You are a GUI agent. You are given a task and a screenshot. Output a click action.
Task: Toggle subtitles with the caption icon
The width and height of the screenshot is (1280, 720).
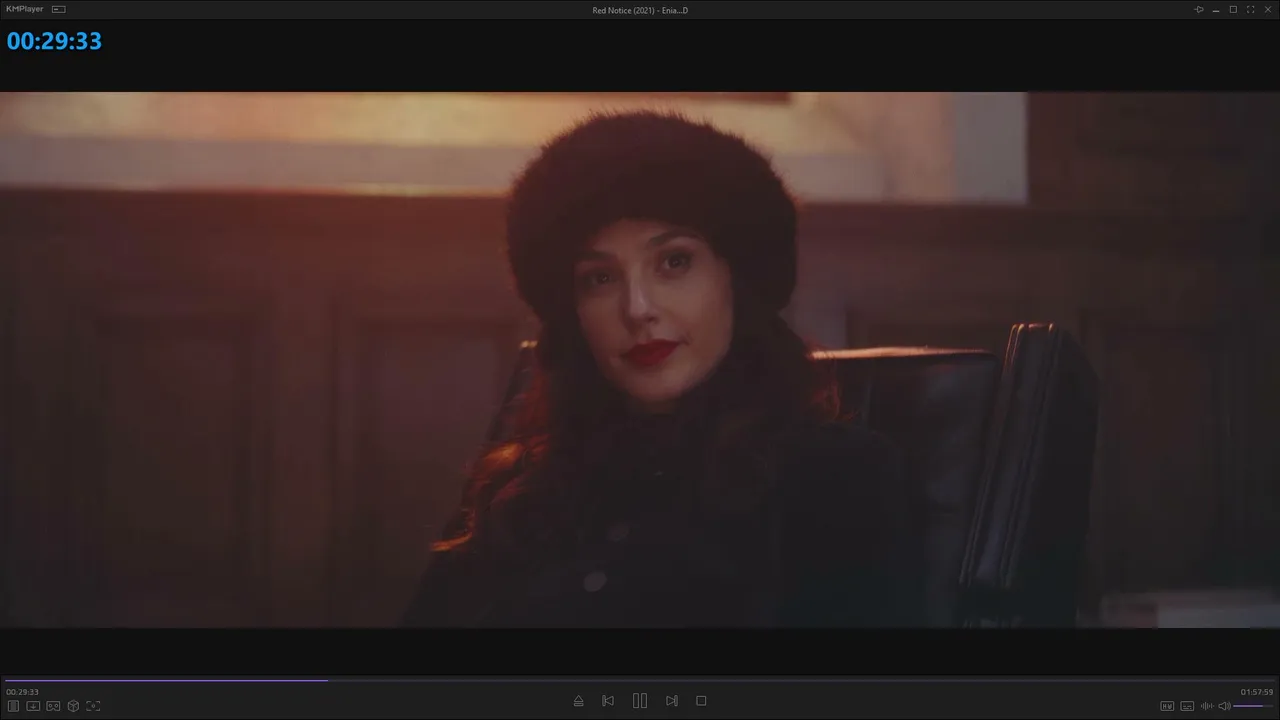point(1187,706)
